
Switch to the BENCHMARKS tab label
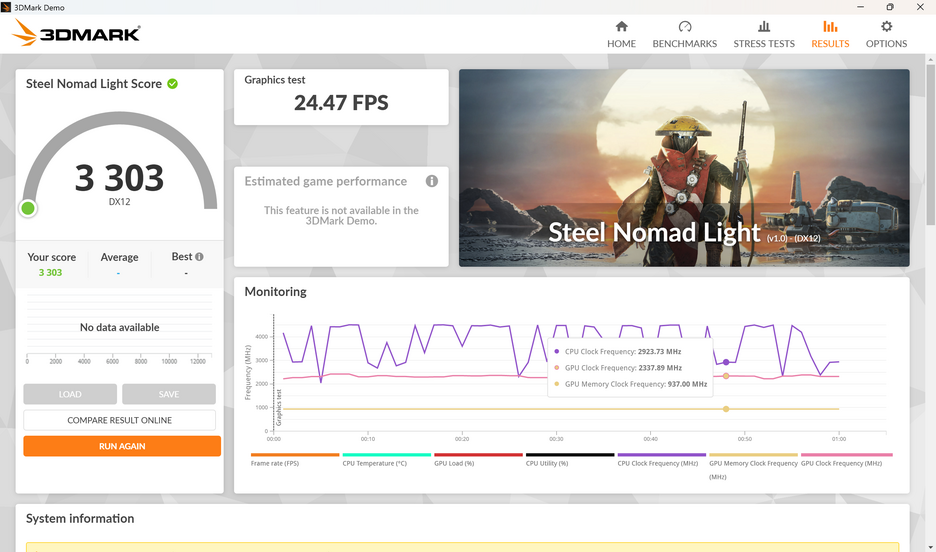point(685,44)
